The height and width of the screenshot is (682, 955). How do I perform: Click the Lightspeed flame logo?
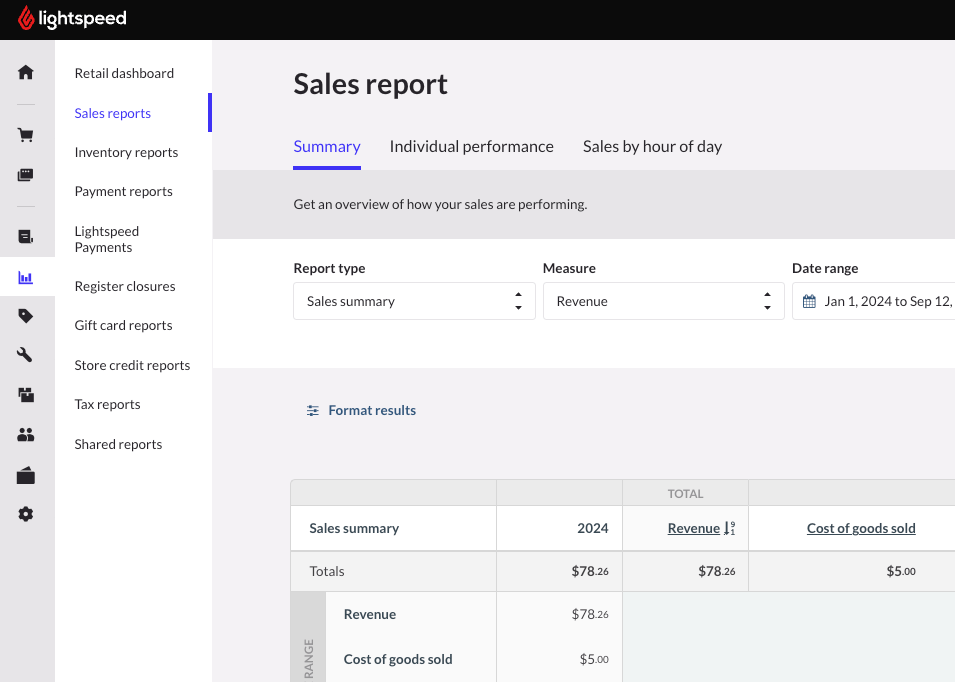click(x=26, y=19)
